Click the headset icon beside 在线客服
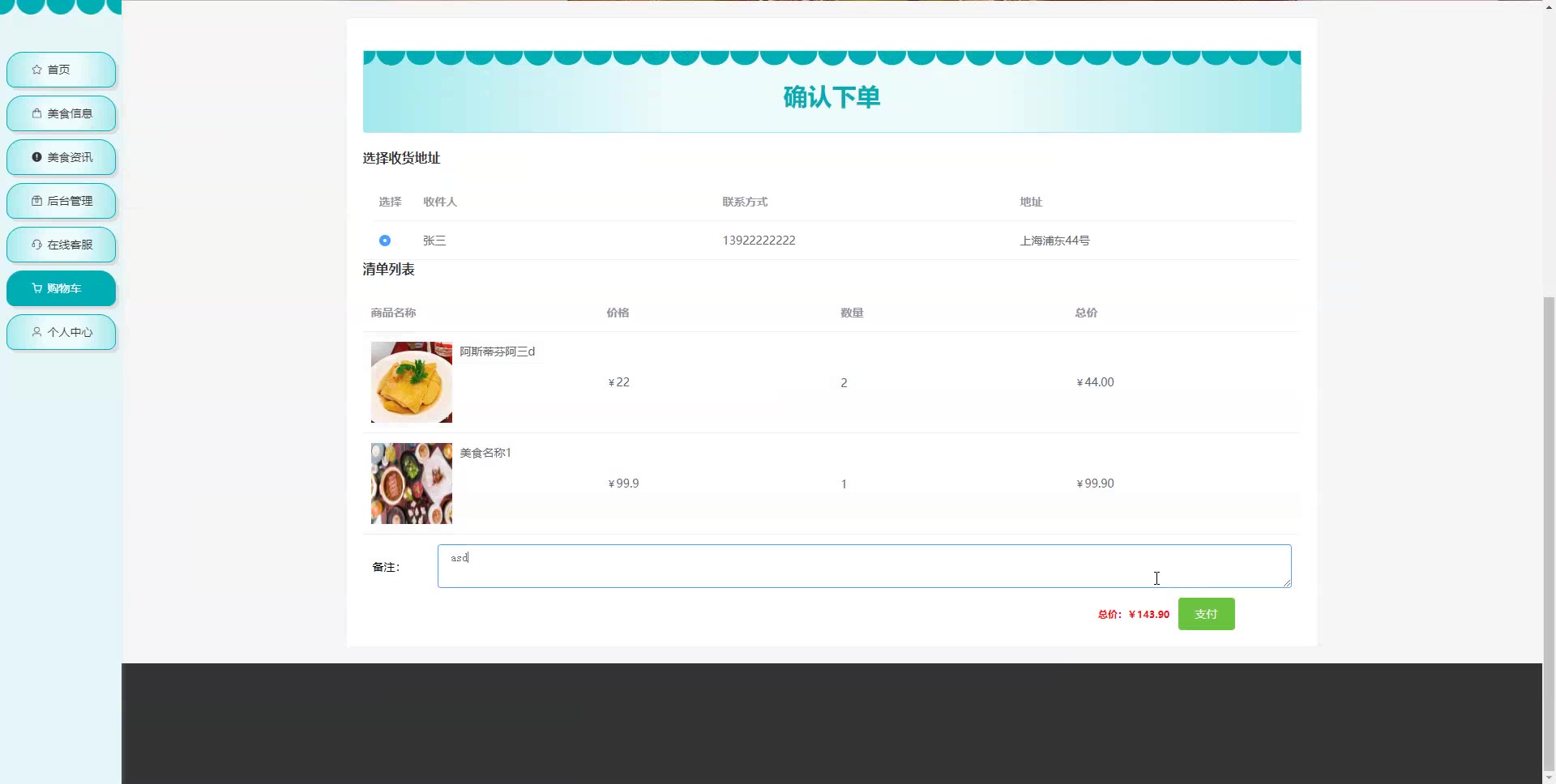 click(x=36, y=245)
